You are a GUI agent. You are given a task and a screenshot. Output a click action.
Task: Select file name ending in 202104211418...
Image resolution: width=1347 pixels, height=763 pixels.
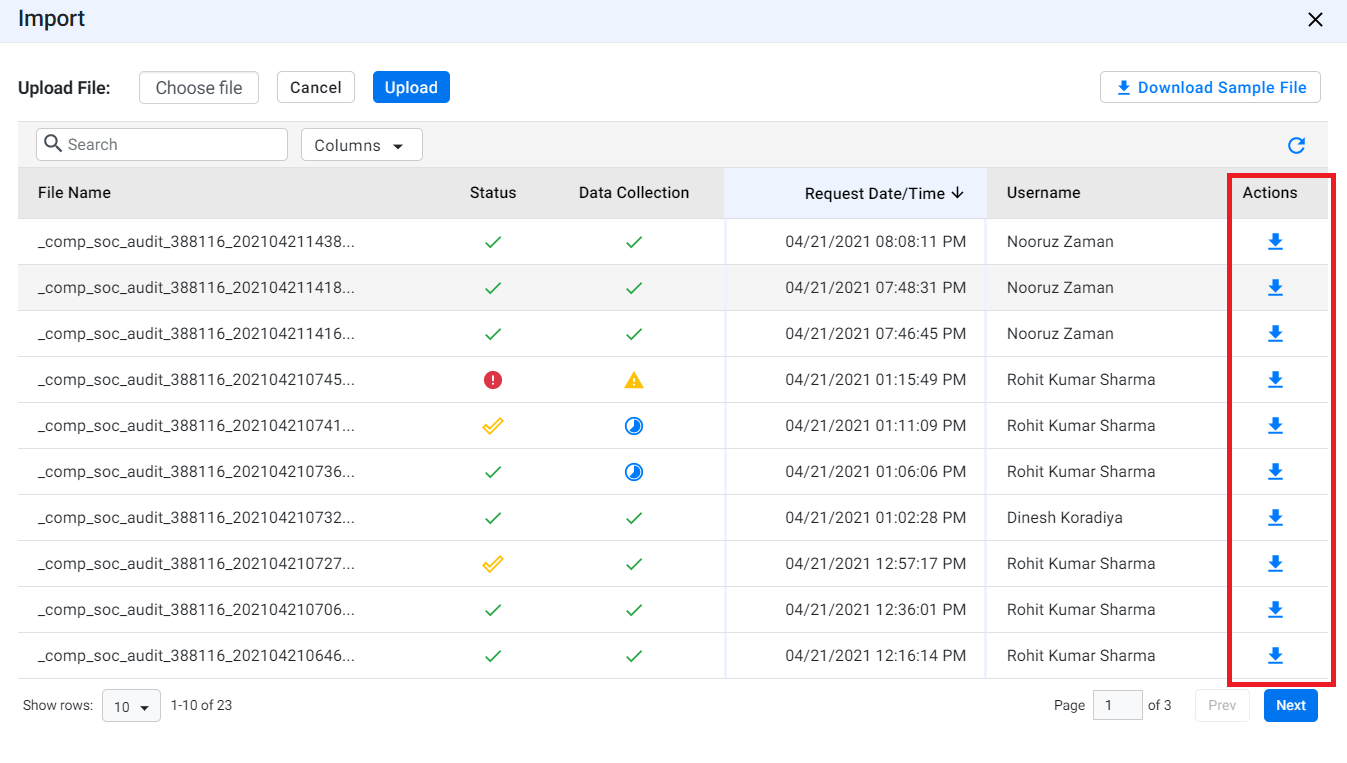[196, 288]
